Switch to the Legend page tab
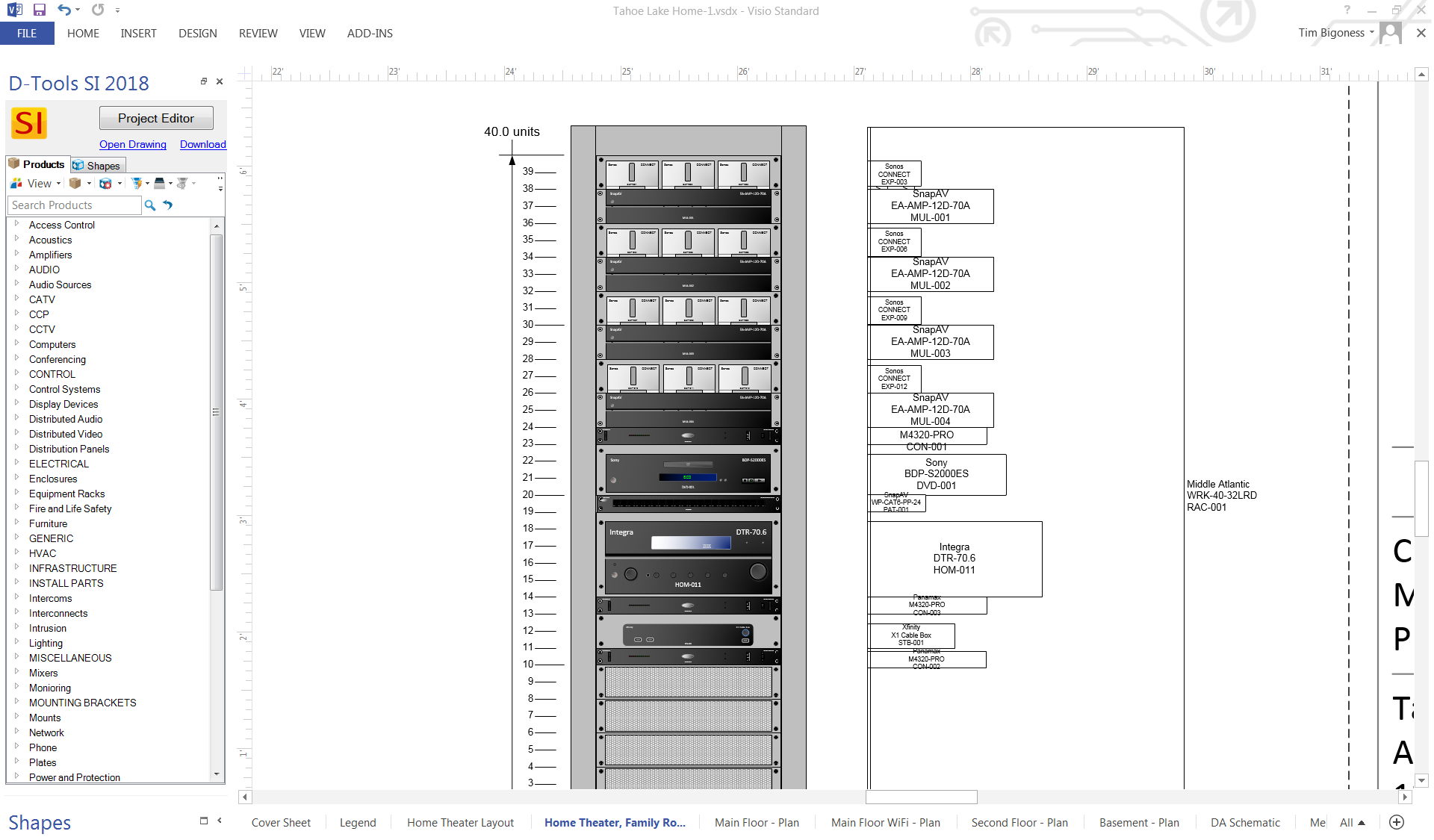 (358, 822)
